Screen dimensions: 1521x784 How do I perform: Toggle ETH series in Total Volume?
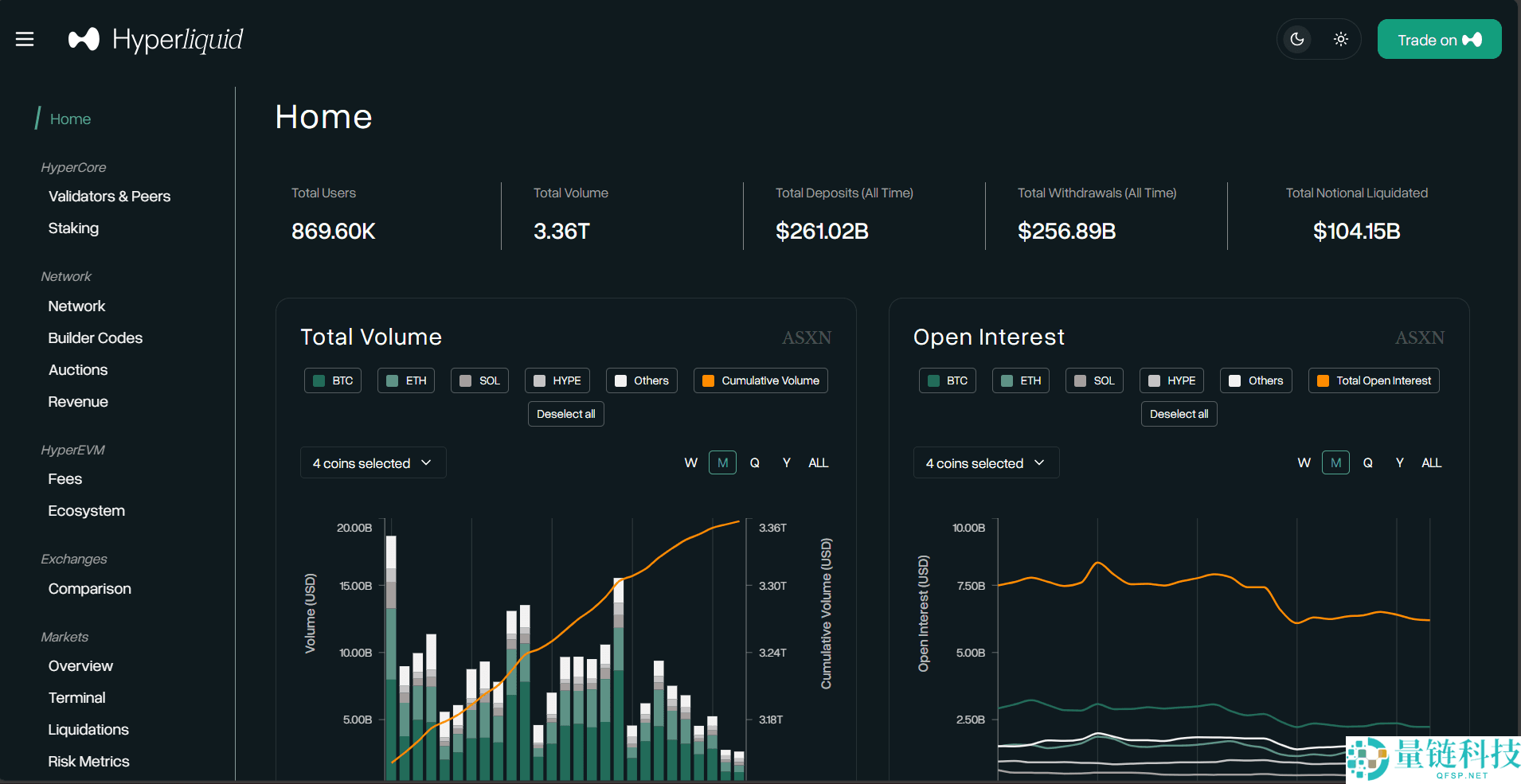click(x=406, y=380)
